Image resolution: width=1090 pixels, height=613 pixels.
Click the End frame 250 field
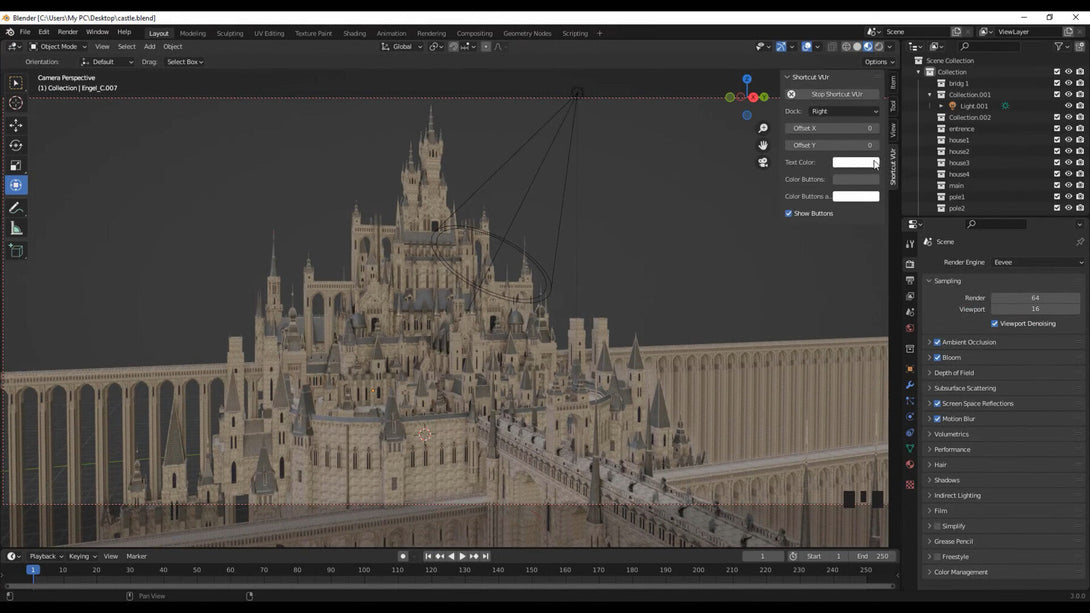tap(872, 556)
